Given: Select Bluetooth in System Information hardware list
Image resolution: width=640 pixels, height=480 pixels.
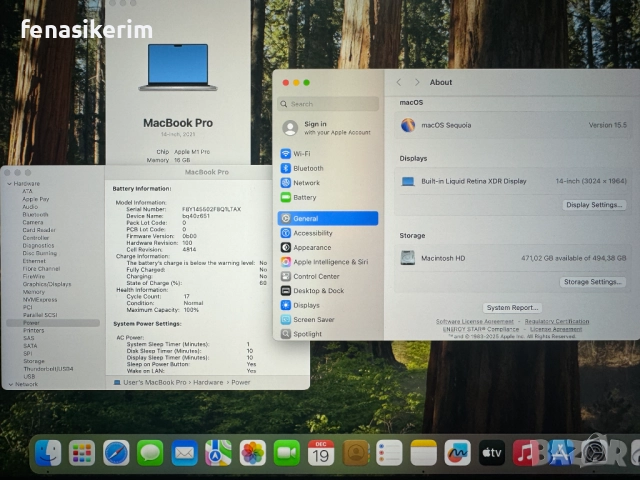Looking at the screenshot, I should 35,214.
